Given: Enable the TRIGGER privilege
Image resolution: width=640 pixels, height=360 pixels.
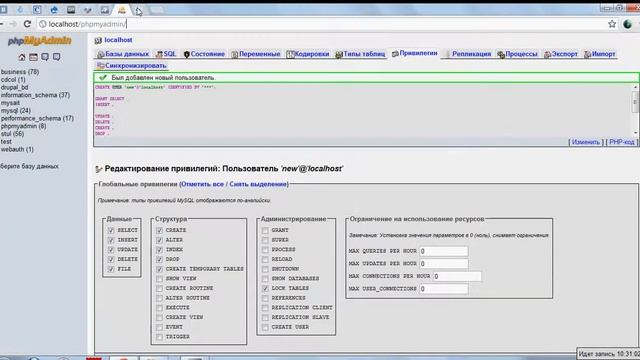Looking at the screenshot, I should (x=160, y=337).
